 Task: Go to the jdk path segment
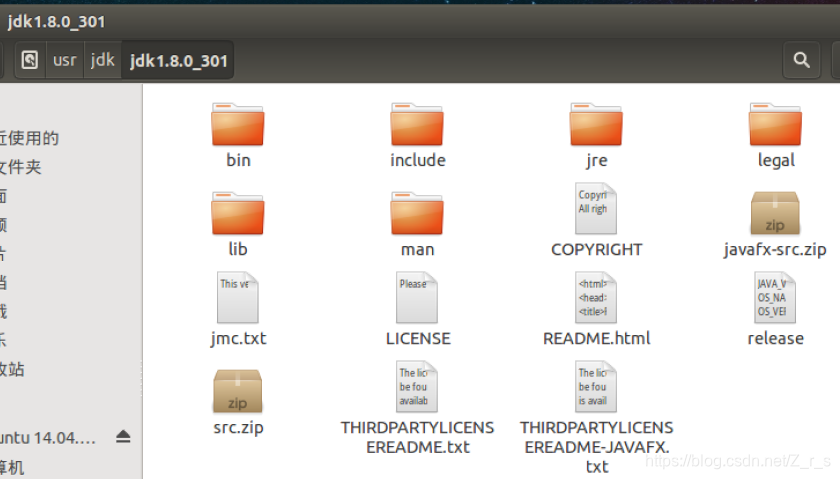102,60
